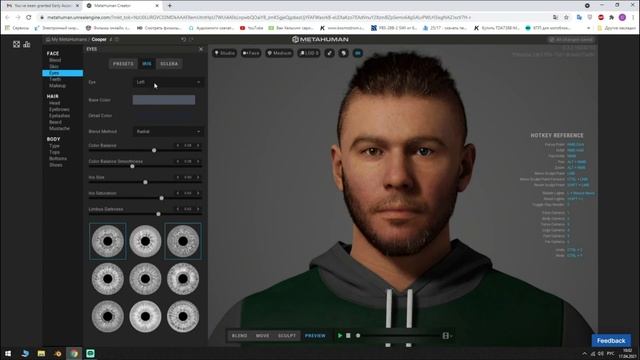
Task: Select the Shoes item under Body
Action: click(x=56, y=165)
